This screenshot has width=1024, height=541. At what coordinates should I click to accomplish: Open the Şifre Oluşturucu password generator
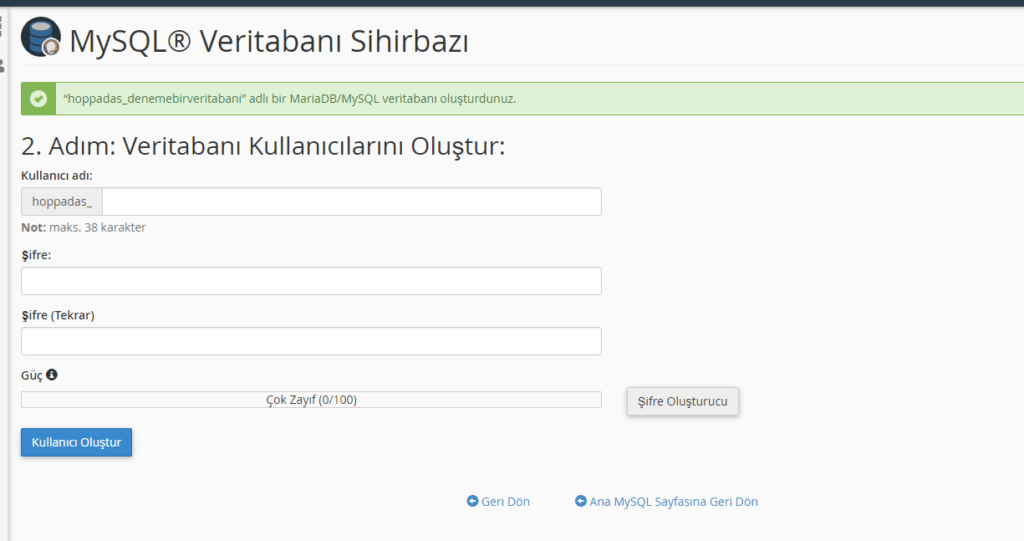click(682, 401)
